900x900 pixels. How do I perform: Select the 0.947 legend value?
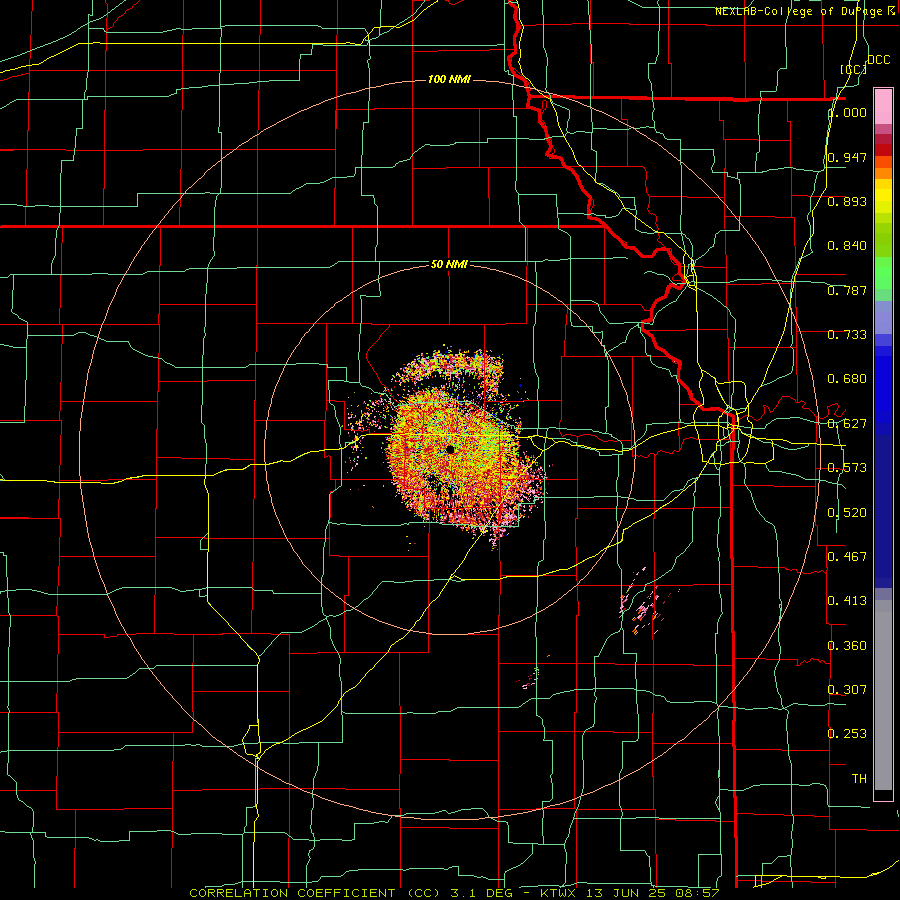click(847, 157)
